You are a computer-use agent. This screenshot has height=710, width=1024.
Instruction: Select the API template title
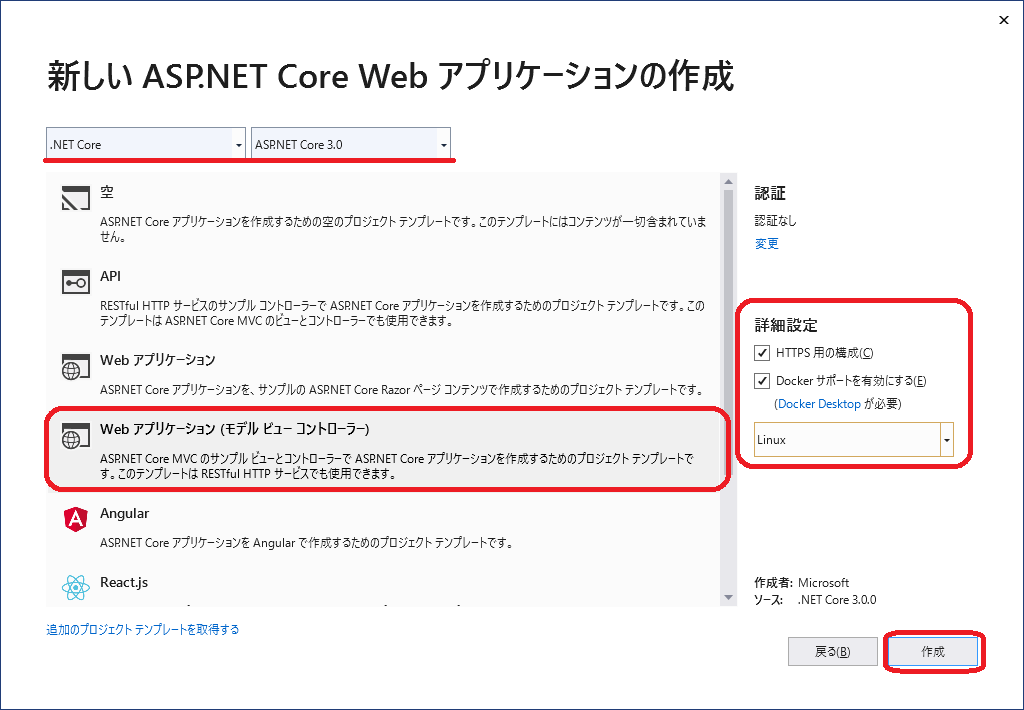coord(111,276)
